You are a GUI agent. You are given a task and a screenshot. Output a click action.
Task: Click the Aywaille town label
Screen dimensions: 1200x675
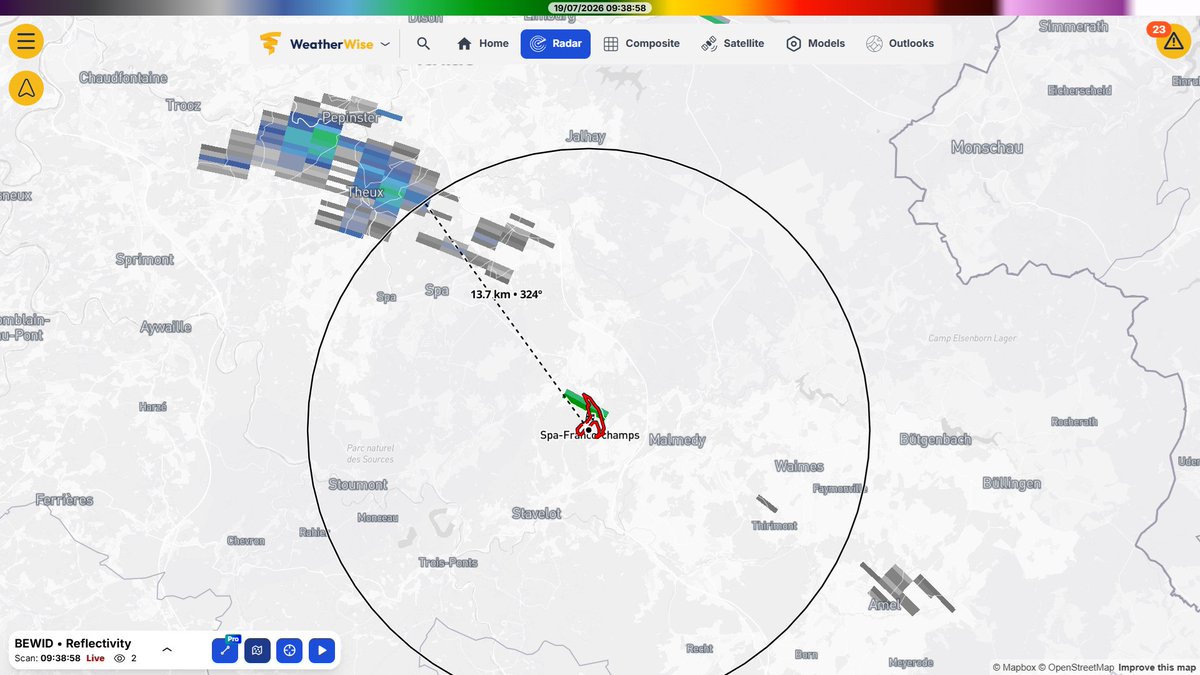[166, 327]
